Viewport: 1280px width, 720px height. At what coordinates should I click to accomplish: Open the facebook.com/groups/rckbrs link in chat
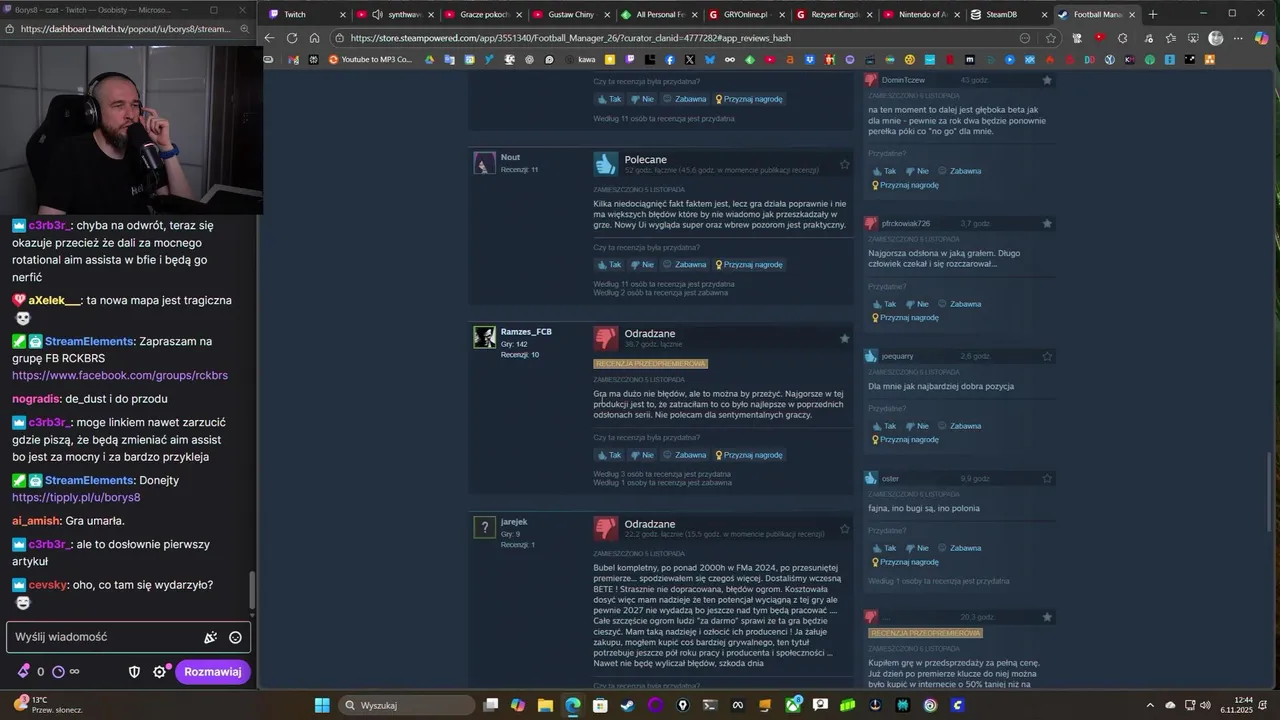pyautogui.click(x=120, y=375)
